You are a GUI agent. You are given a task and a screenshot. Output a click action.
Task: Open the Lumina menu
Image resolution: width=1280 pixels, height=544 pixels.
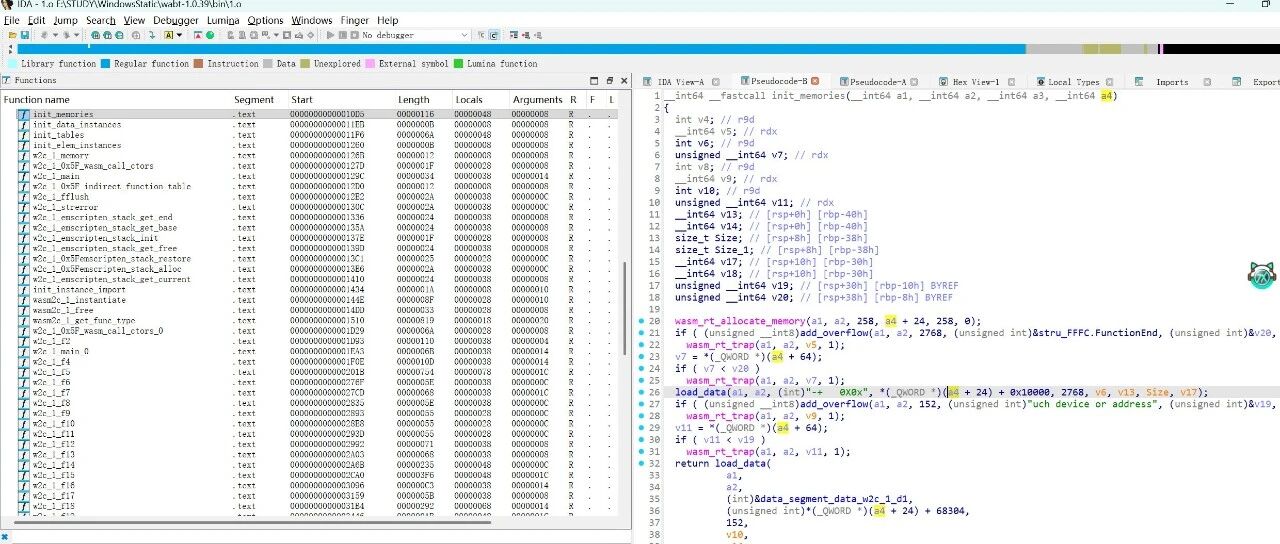222,20
